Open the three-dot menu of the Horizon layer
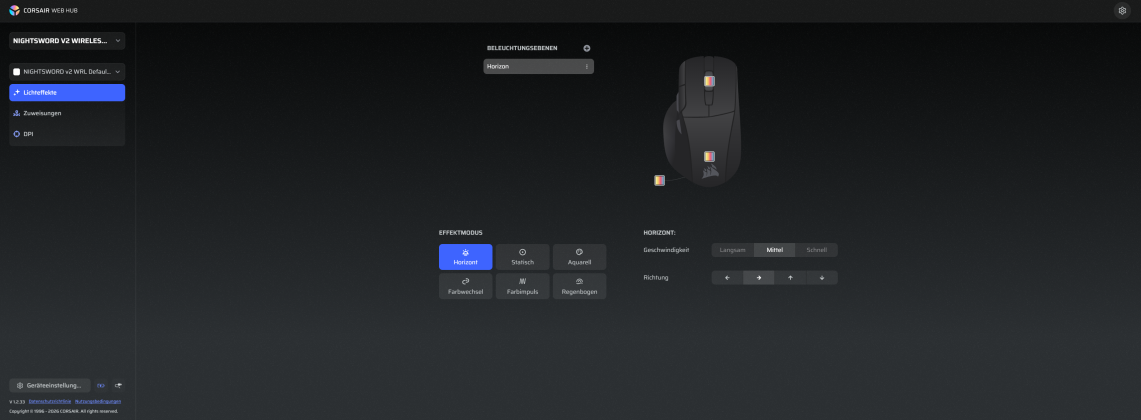Screen dimensions: 1141x420 click(x=587, y=66)
